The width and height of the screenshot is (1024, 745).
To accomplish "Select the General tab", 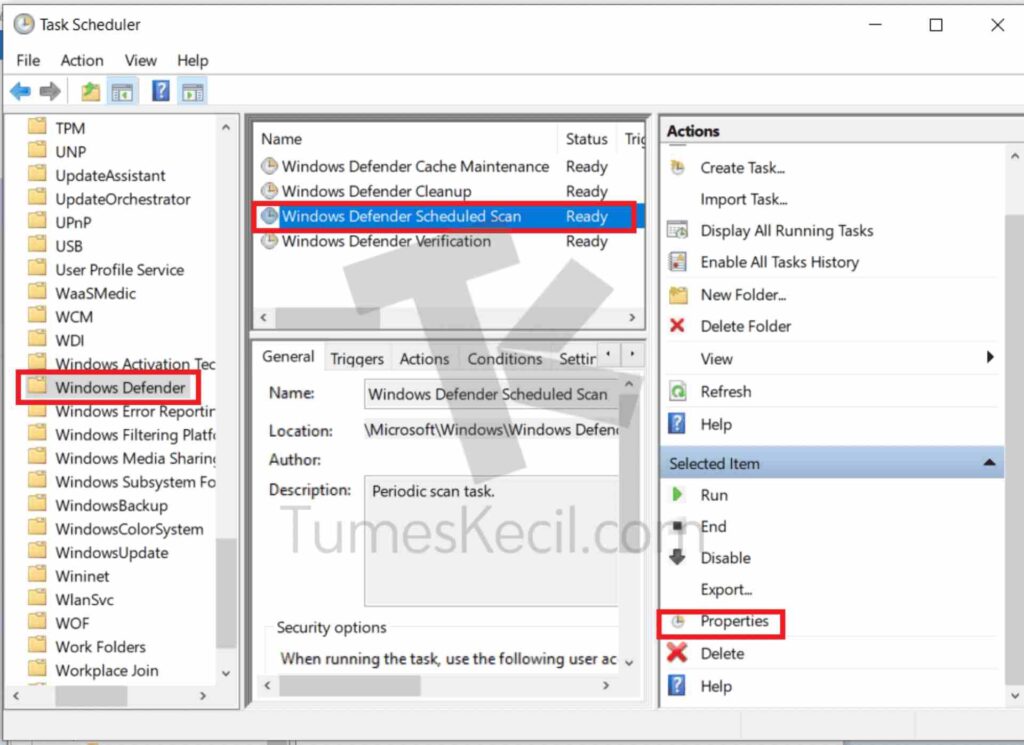I will point(288,357).
